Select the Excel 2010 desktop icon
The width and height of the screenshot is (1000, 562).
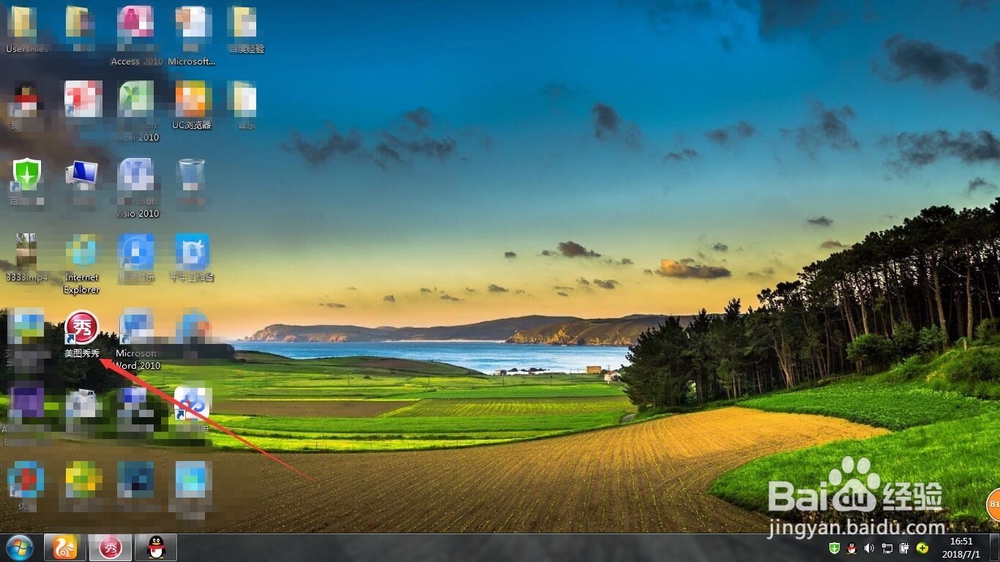click(136, 111)
